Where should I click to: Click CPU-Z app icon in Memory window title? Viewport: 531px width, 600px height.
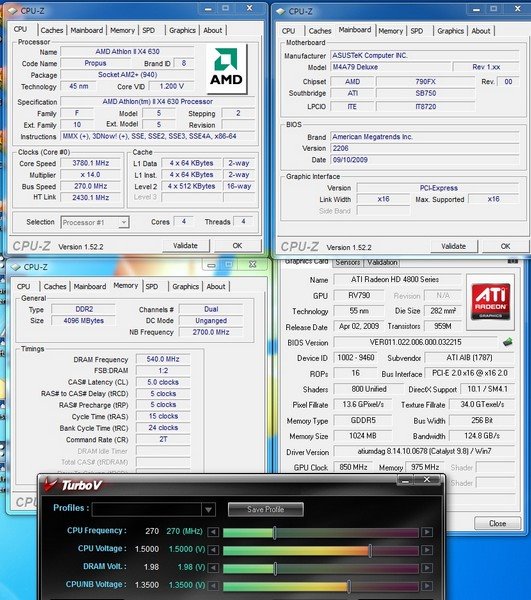tap(16, 267)
